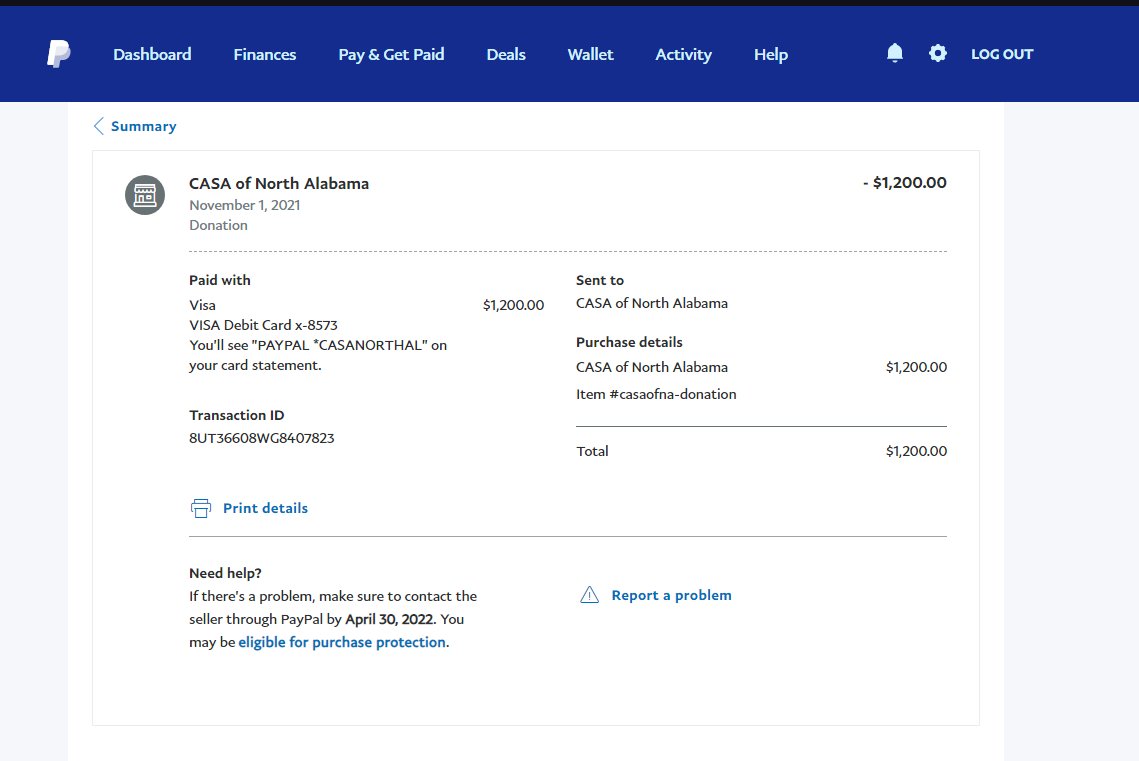The image size is (1139, 761).
Task: Click the printer icon
Action: tap(201, 508)
